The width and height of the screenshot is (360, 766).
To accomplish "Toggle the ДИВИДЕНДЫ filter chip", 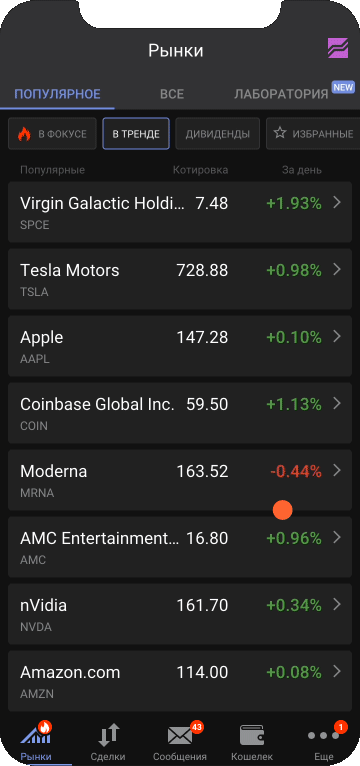I will 217,133.
